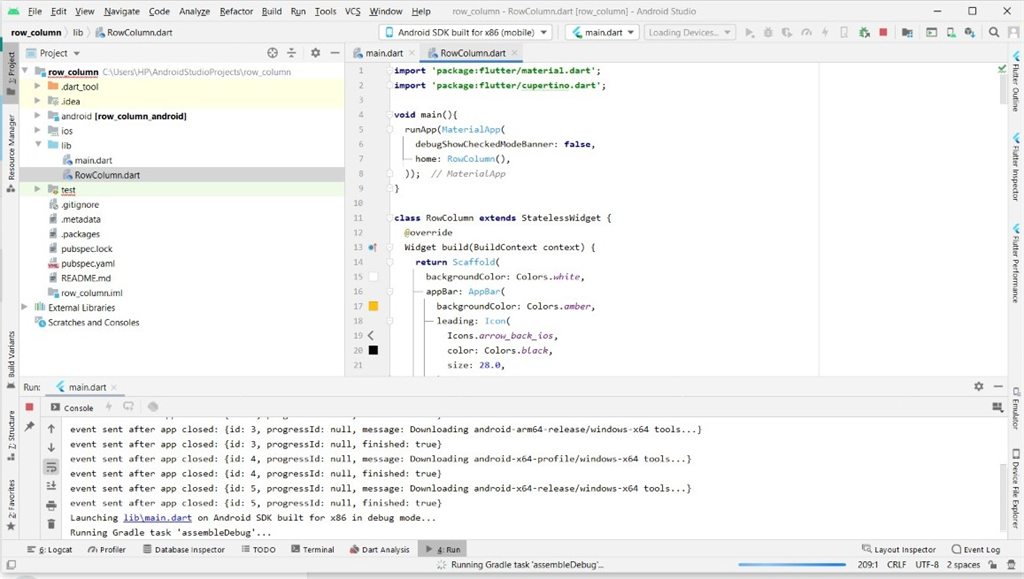Click the amber color swatch in gutter
This screenshot has height=579, width=1024.
click(373, 306)
